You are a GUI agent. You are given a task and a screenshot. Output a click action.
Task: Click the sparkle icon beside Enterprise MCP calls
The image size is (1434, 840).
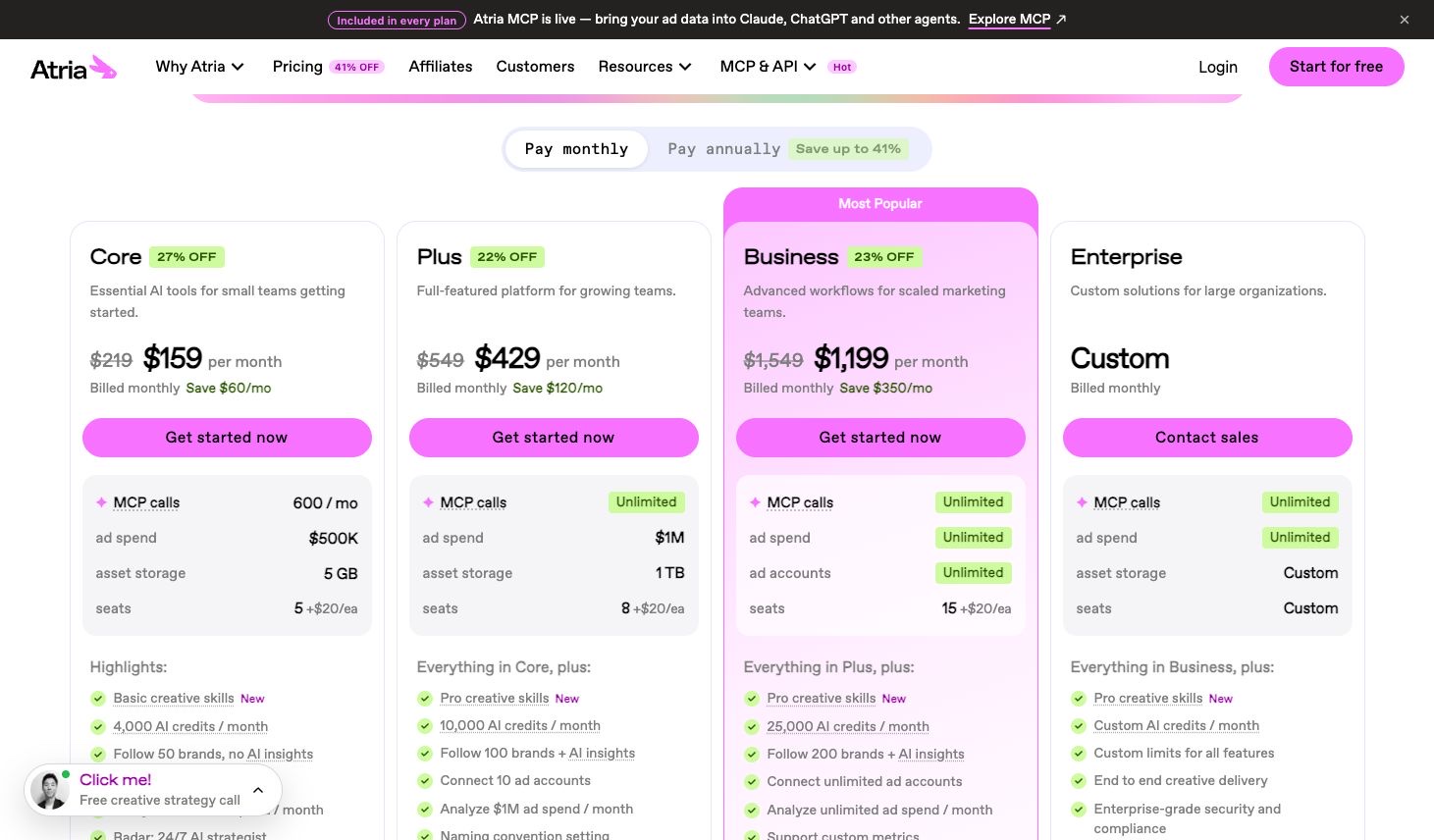tap(1082, 502)
